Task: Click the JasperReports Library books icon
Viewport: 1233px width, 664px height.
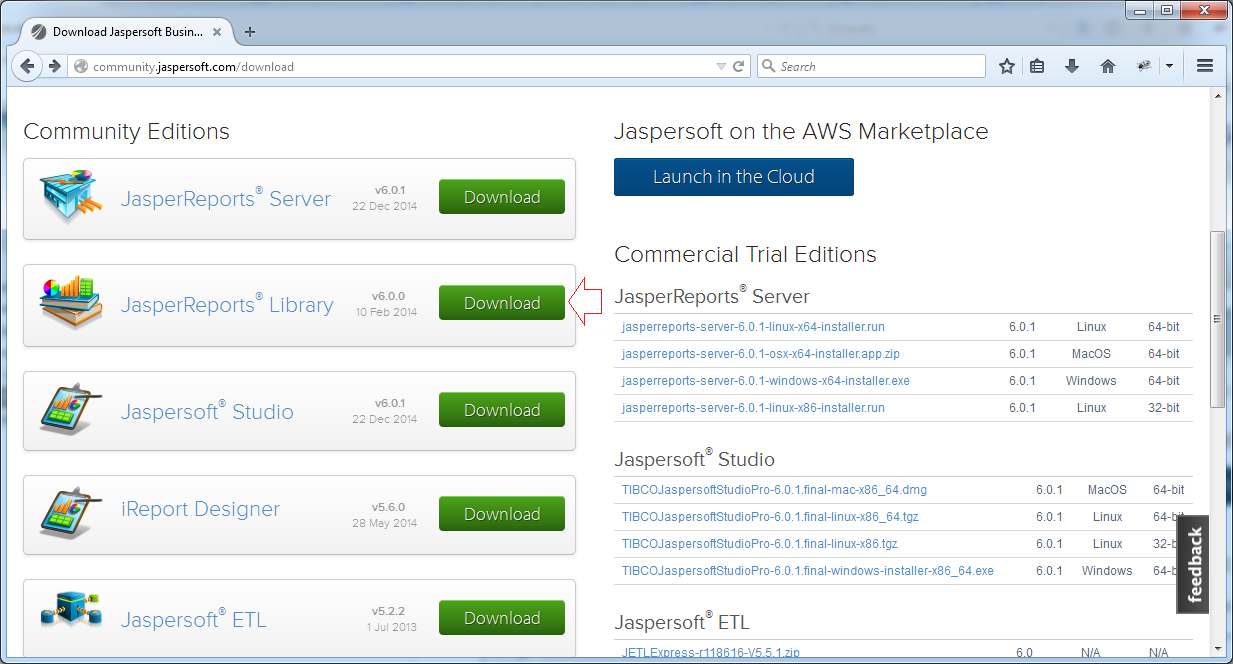Action: [70, 302]
